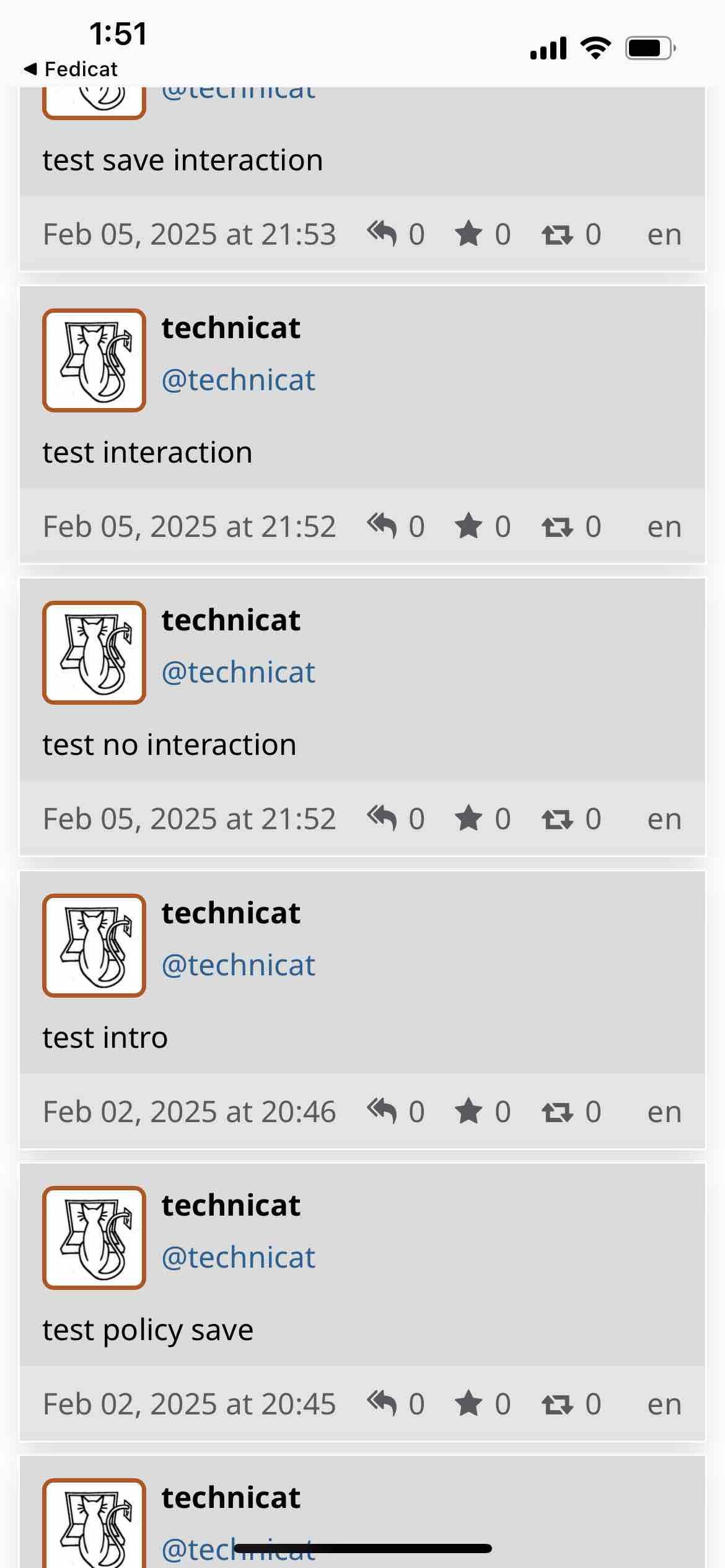Screen dimensions: 725x1568
Task: Tap the 'test policy save' post text
Action: (x=148, y=1330)
